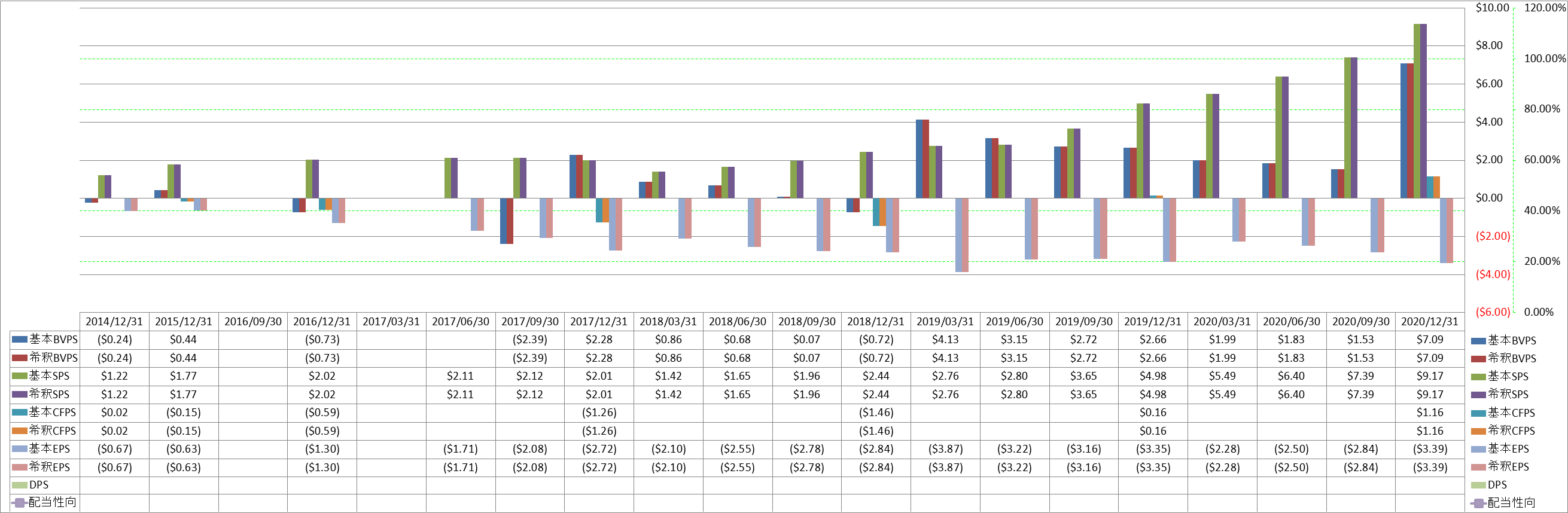Click 基本CFPS value ($1.46) for 2018/12/31

point(876,413)
